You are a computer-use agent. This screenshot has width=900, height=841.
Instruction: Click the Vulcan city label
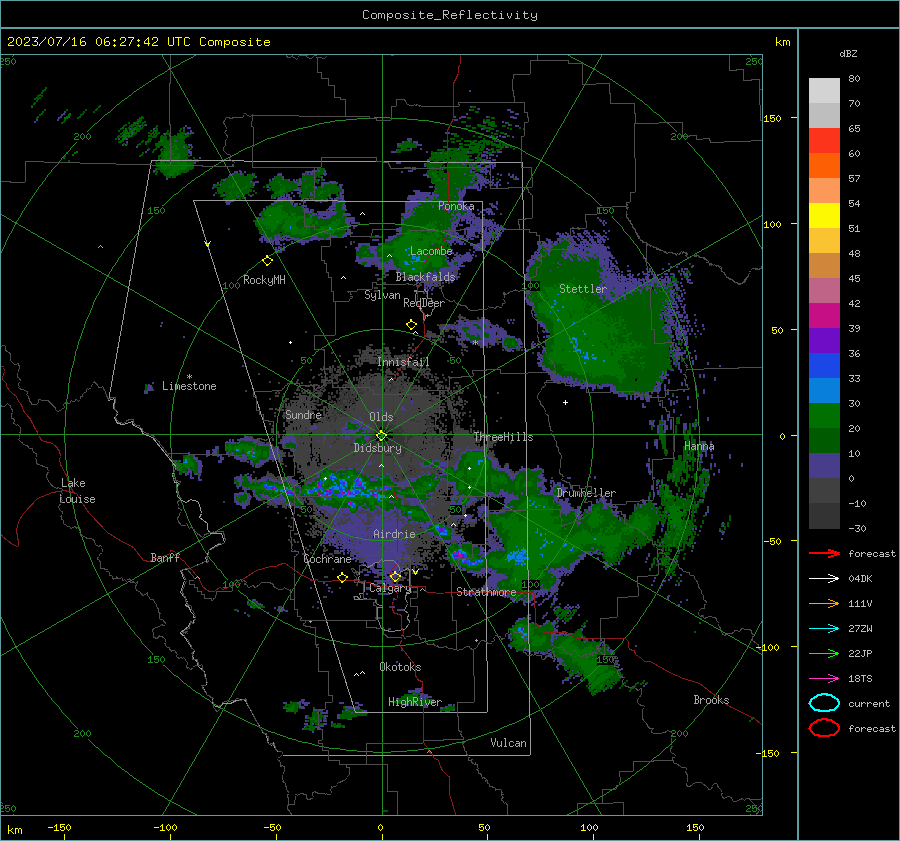click(509, 743)
